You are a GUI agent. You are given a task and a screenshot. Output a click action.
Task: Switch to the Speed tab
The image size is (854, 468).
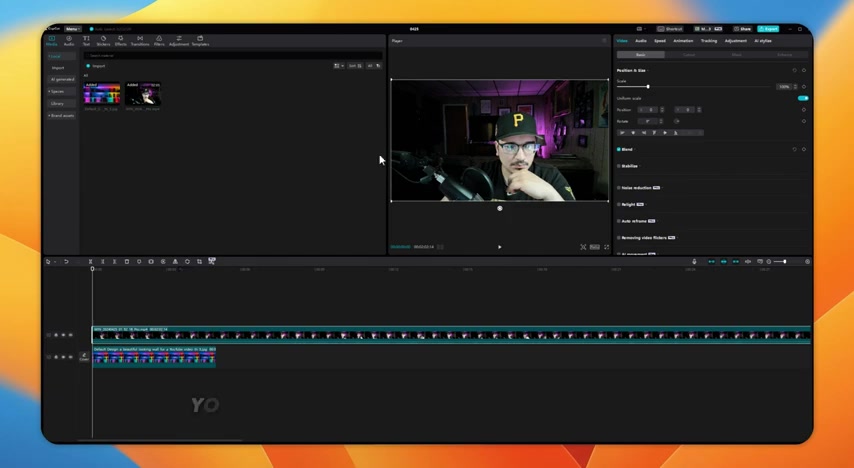[x=660, y=41]
